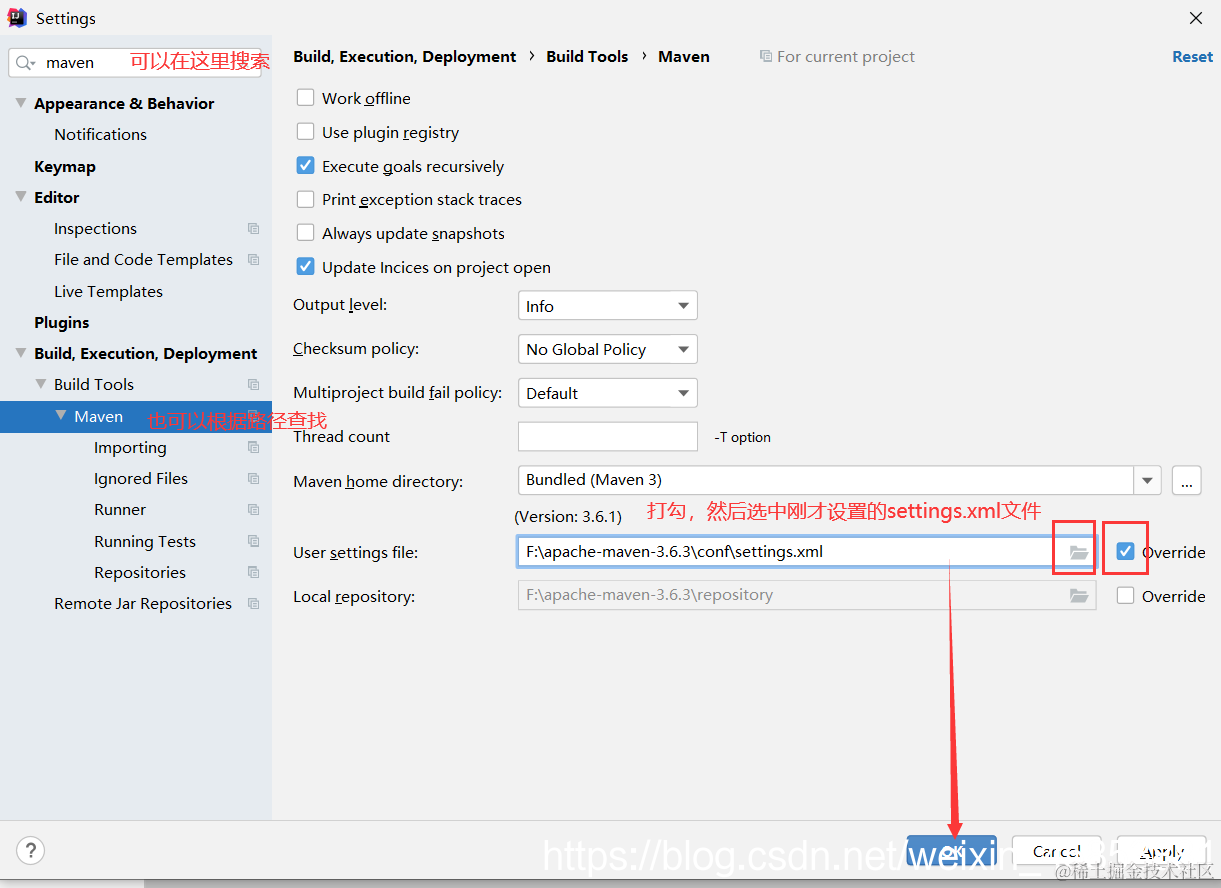This screenshot has width=1221, height=888.
Task: Click Build, Execution, Deployment in breadcrumb
Action: [405, 57]
